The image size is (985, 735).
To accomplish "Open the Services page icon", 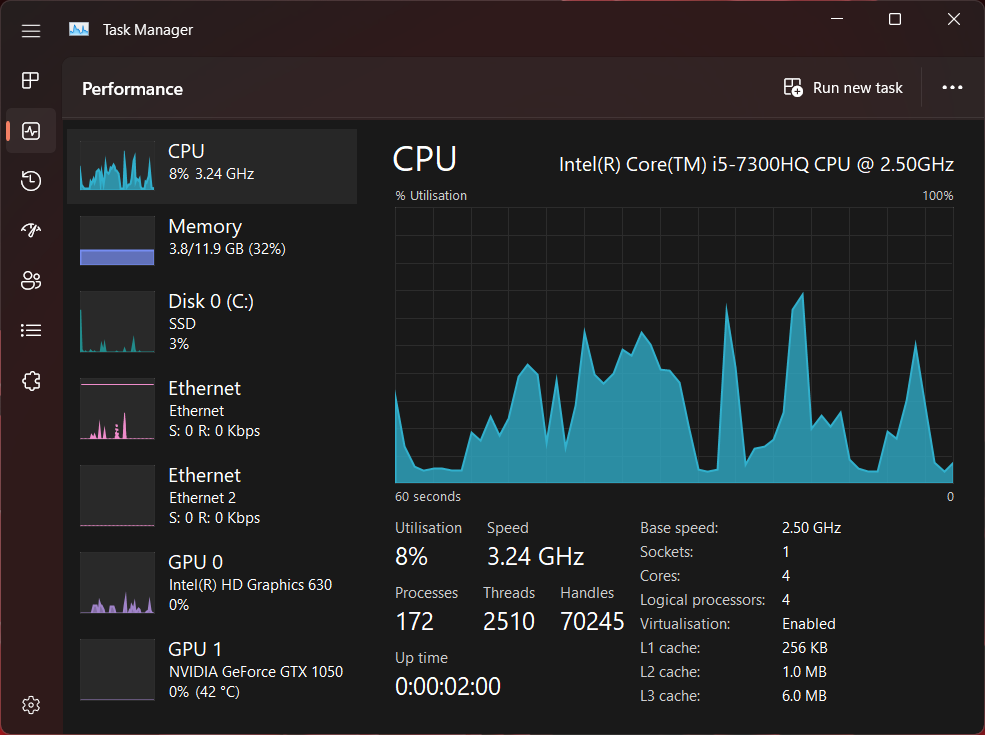I will point(31,380).
